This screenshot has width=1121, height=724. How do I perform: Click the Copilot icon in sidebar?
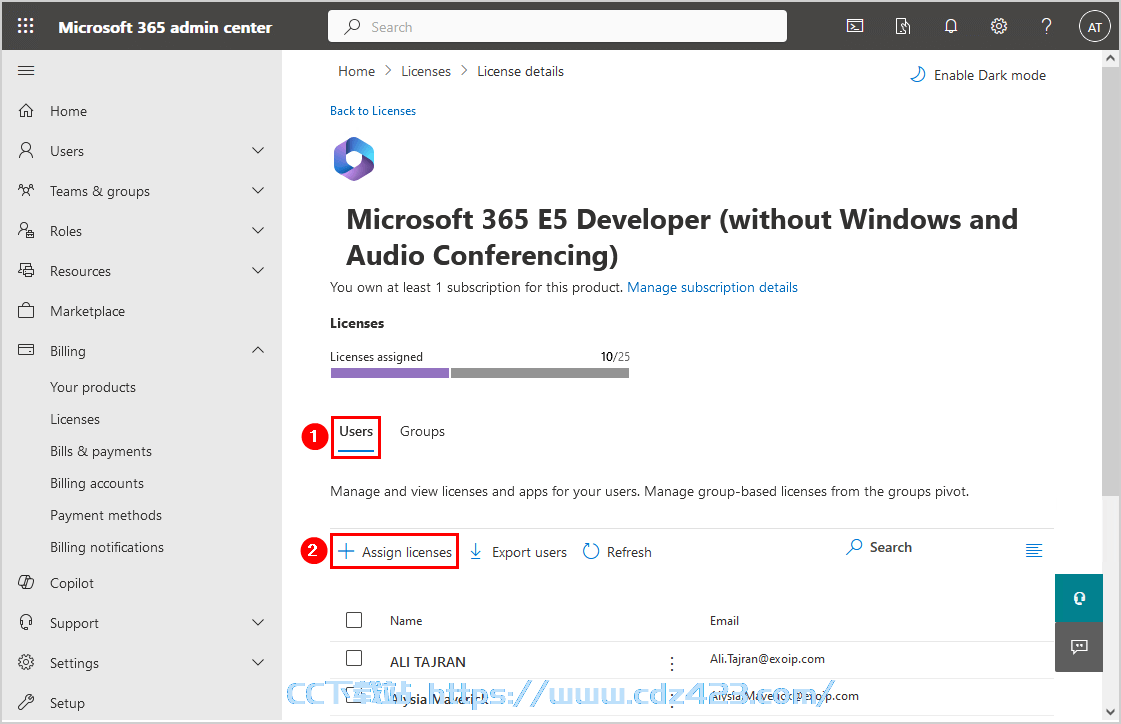[x=26, y=582]
